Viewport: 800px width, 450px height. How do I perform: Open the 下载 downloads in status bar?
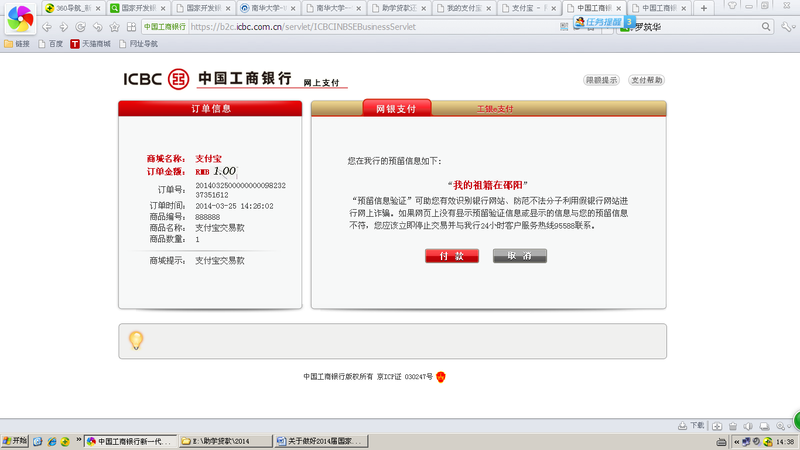[691, 426]
